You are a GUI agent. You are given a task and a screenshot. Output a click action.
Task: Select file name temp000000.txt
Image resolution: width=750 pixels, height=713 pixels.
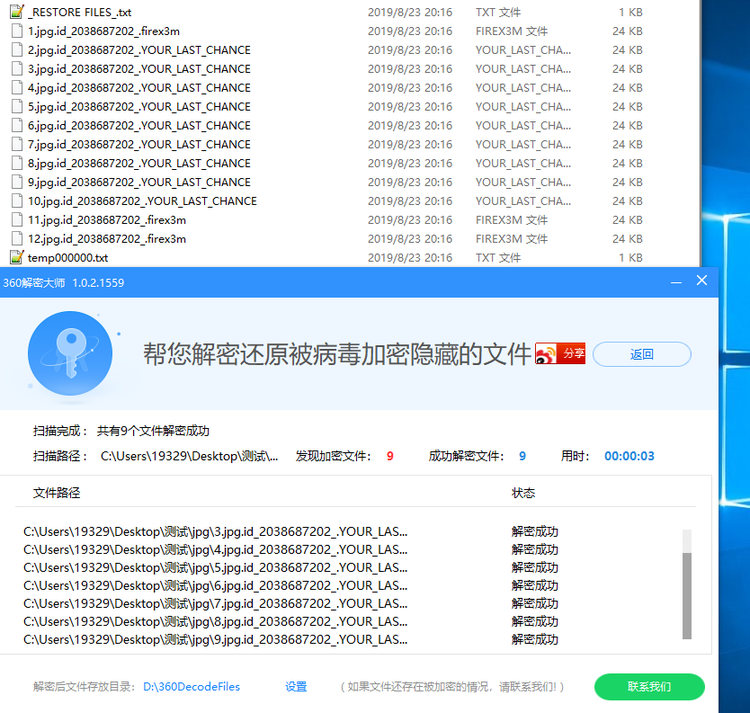click(x=68, y=258)
